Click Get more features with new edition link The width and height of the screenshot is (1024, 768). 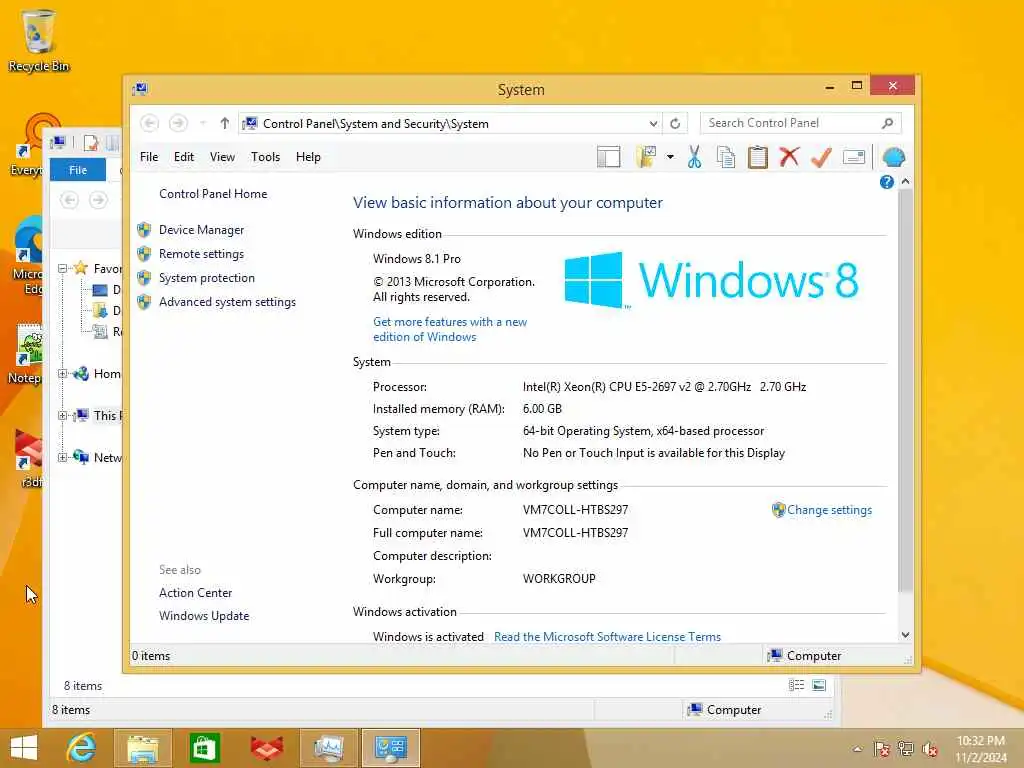pos(449,329)
